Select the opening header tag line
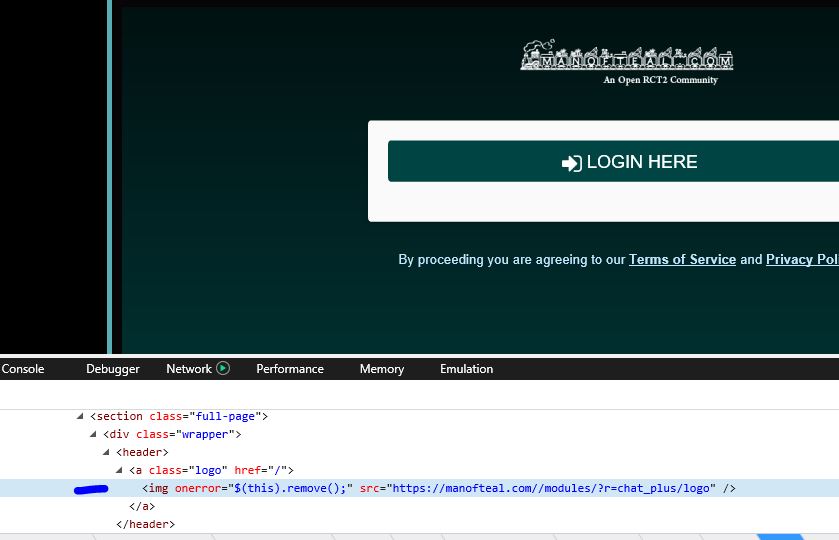839x540 pixels. [x=142, y=452]
